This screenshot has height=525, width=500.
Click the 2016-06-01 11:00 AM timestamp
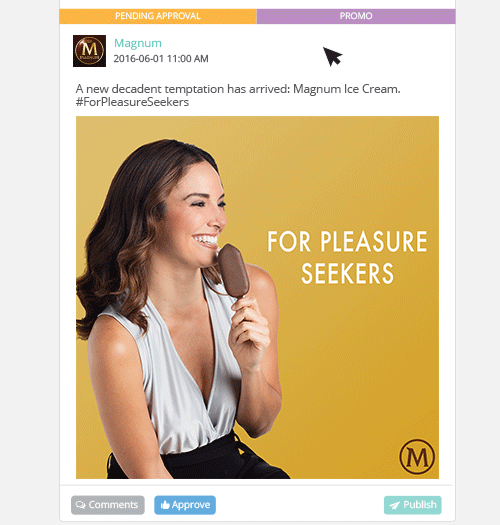coord(161,59)
